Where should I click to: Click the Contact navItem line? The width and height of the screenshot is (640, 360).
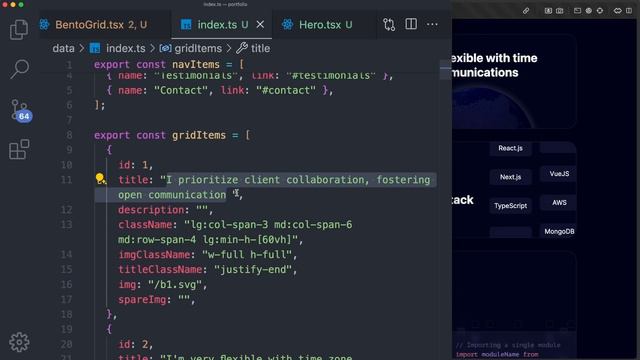click(x=220, y=90)
